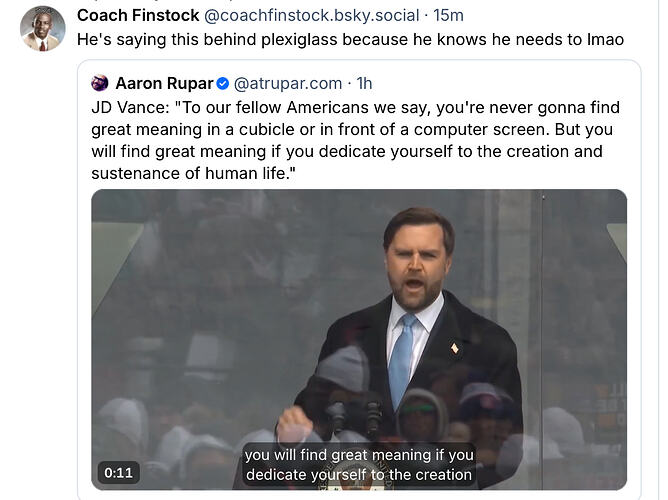Click the 1h timestamp on quoted post
The height and width of the screenshot is (500, 668).
tap(364, 83)
